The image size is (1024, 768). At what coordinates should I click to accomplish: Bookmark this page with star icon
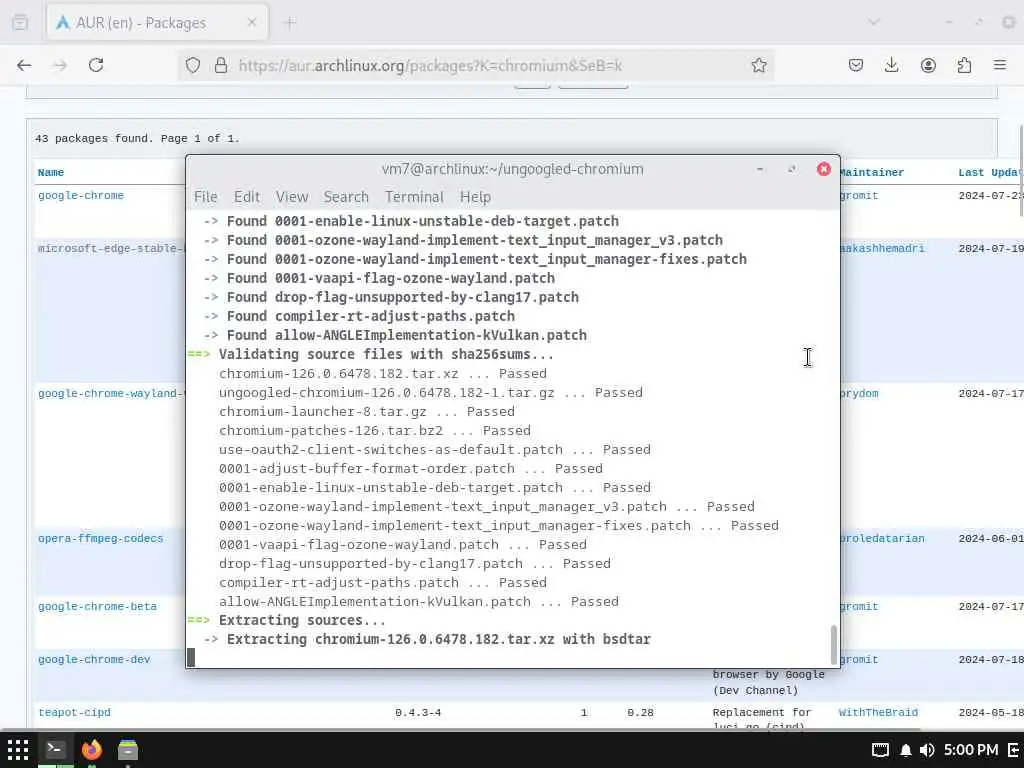758,65
